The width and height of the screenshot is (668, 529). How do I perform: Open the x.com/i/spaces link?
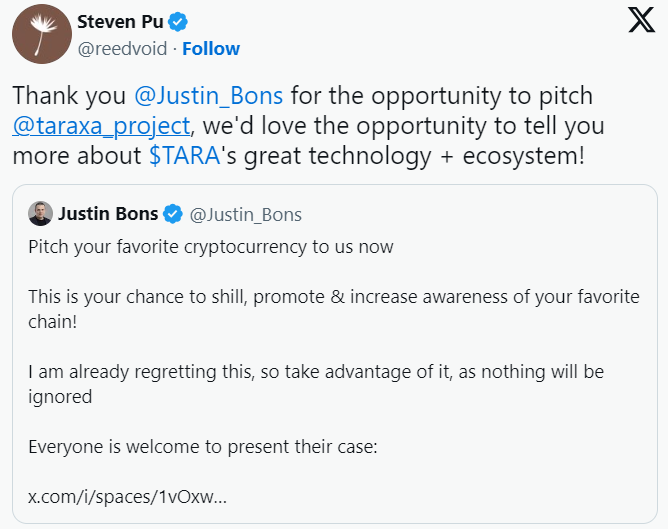coord(127,497)
